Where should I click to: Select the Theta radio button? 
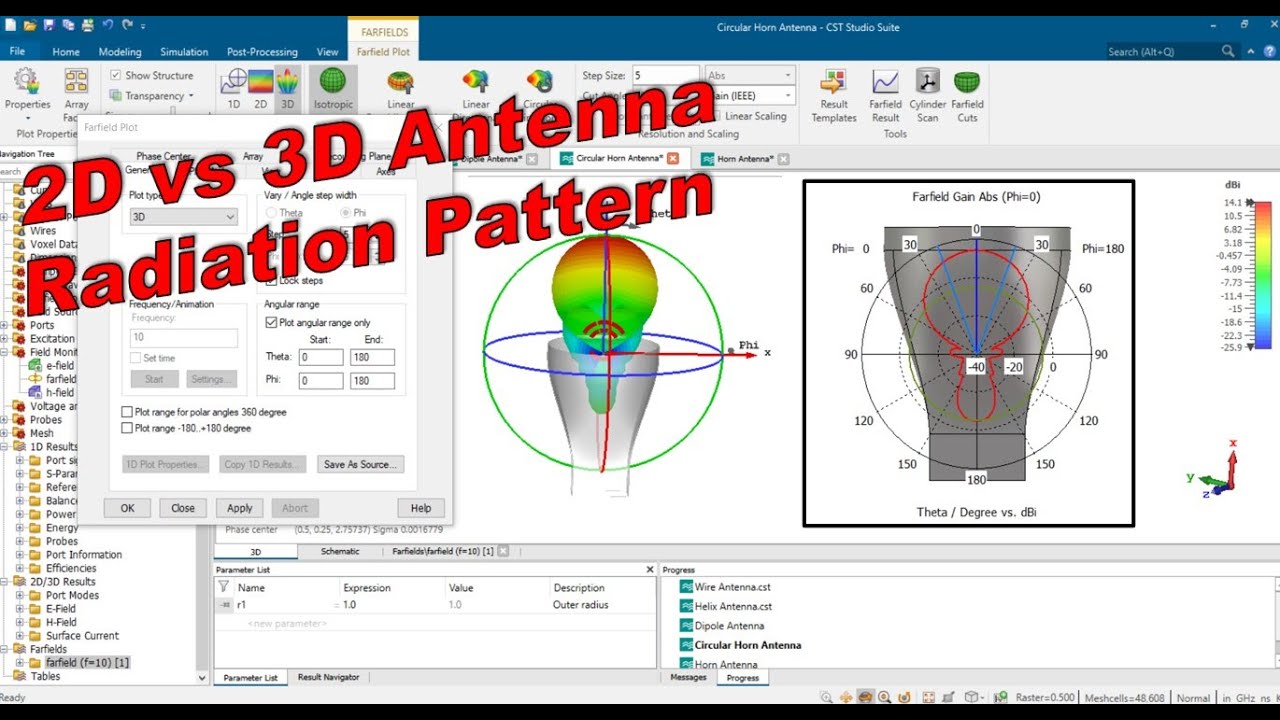point(270,213)
